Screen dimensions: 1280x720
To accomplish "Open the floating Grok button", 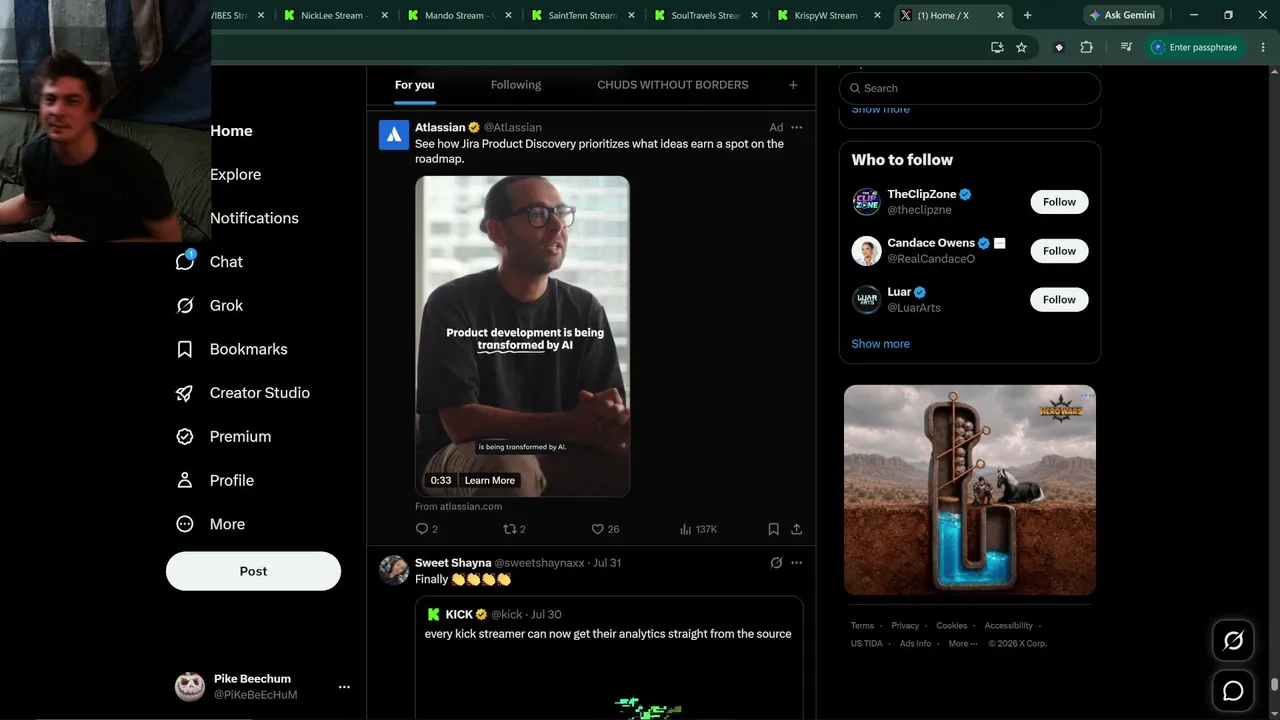I will coord(1233,641).
